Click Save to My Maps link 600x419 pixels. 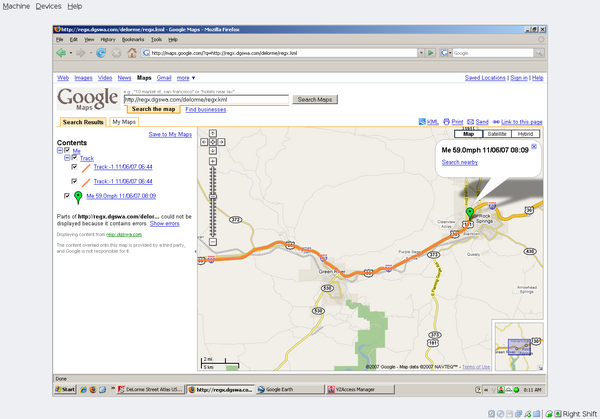[170, 134]
